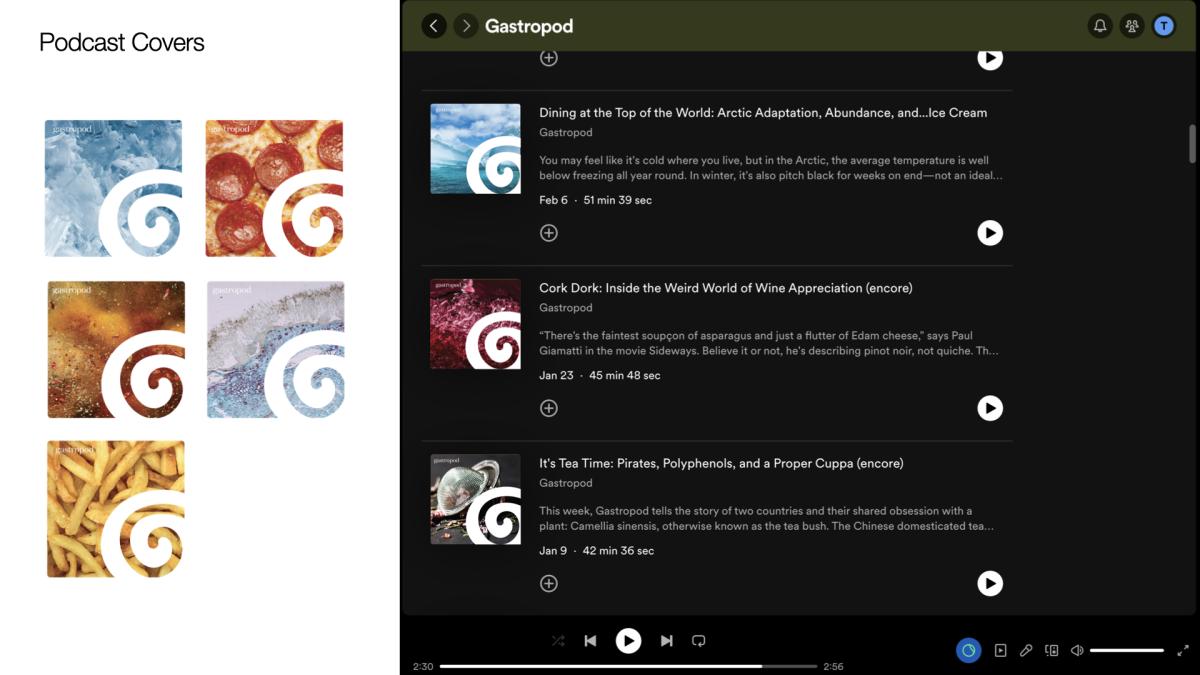Go back with the left arrow button
The height and width of the screenshot is (675, 1200).
tap(433, 26)
